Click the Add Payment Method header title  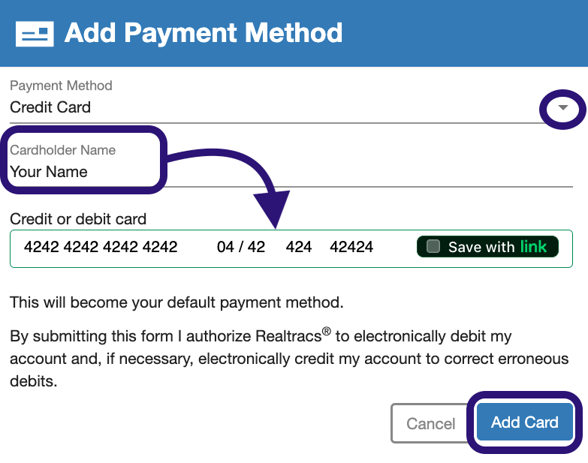(x=203, y=33)
